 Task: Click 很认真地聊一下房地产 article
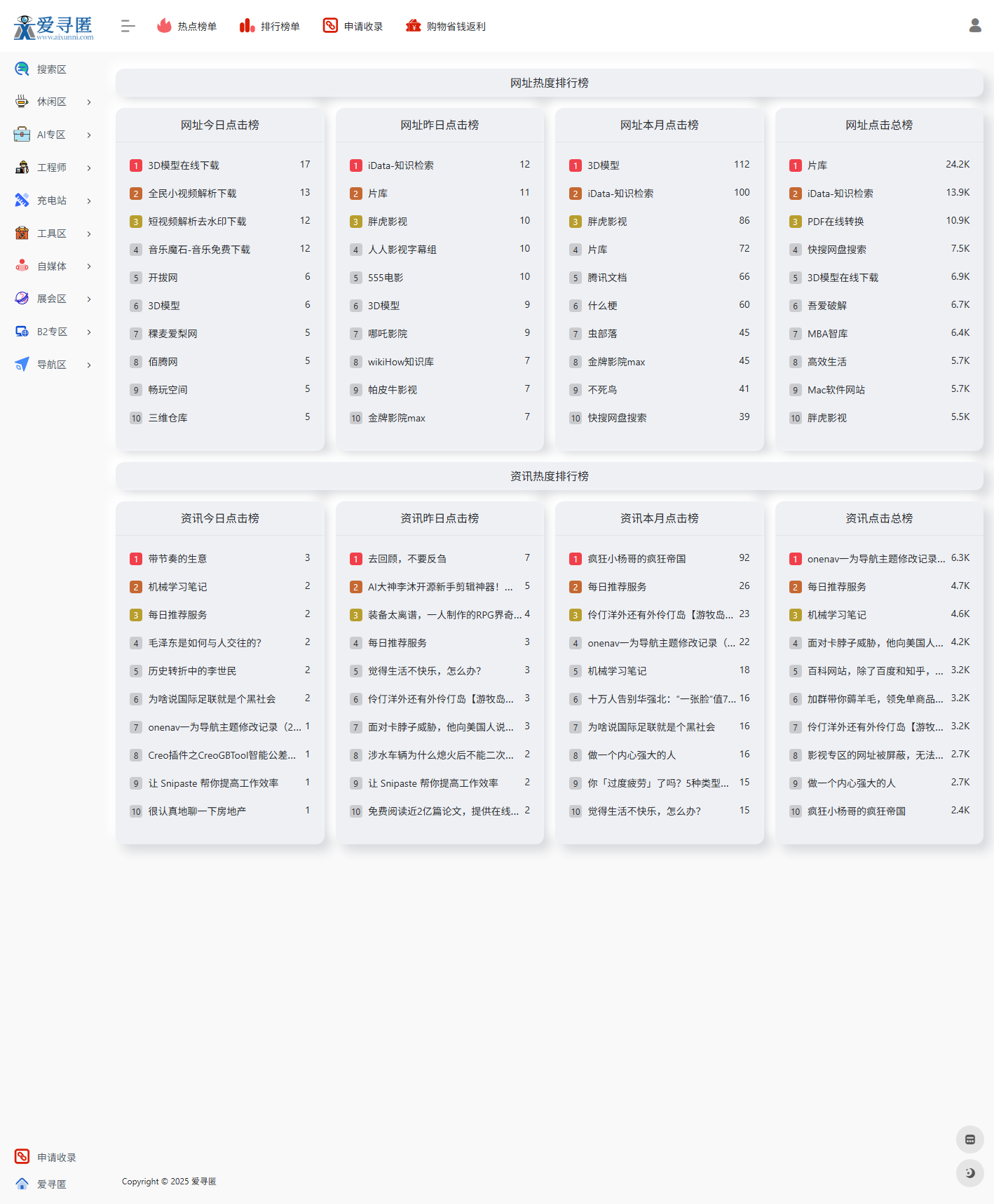click(x=197, y=811)
